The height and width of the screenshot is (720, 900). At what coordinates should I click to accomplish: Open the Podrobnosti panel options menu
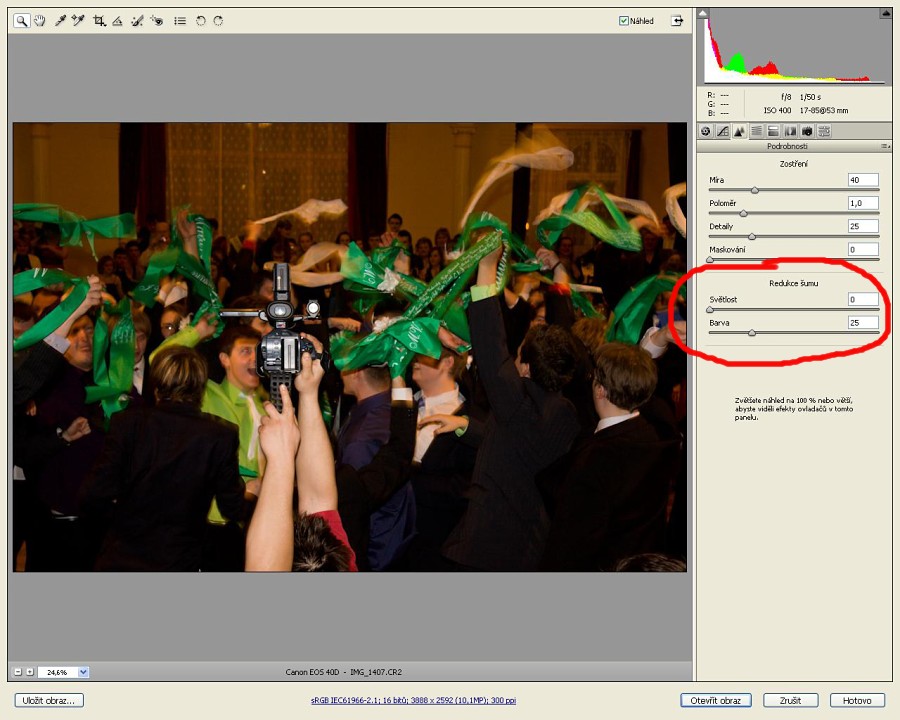point(885,146)
